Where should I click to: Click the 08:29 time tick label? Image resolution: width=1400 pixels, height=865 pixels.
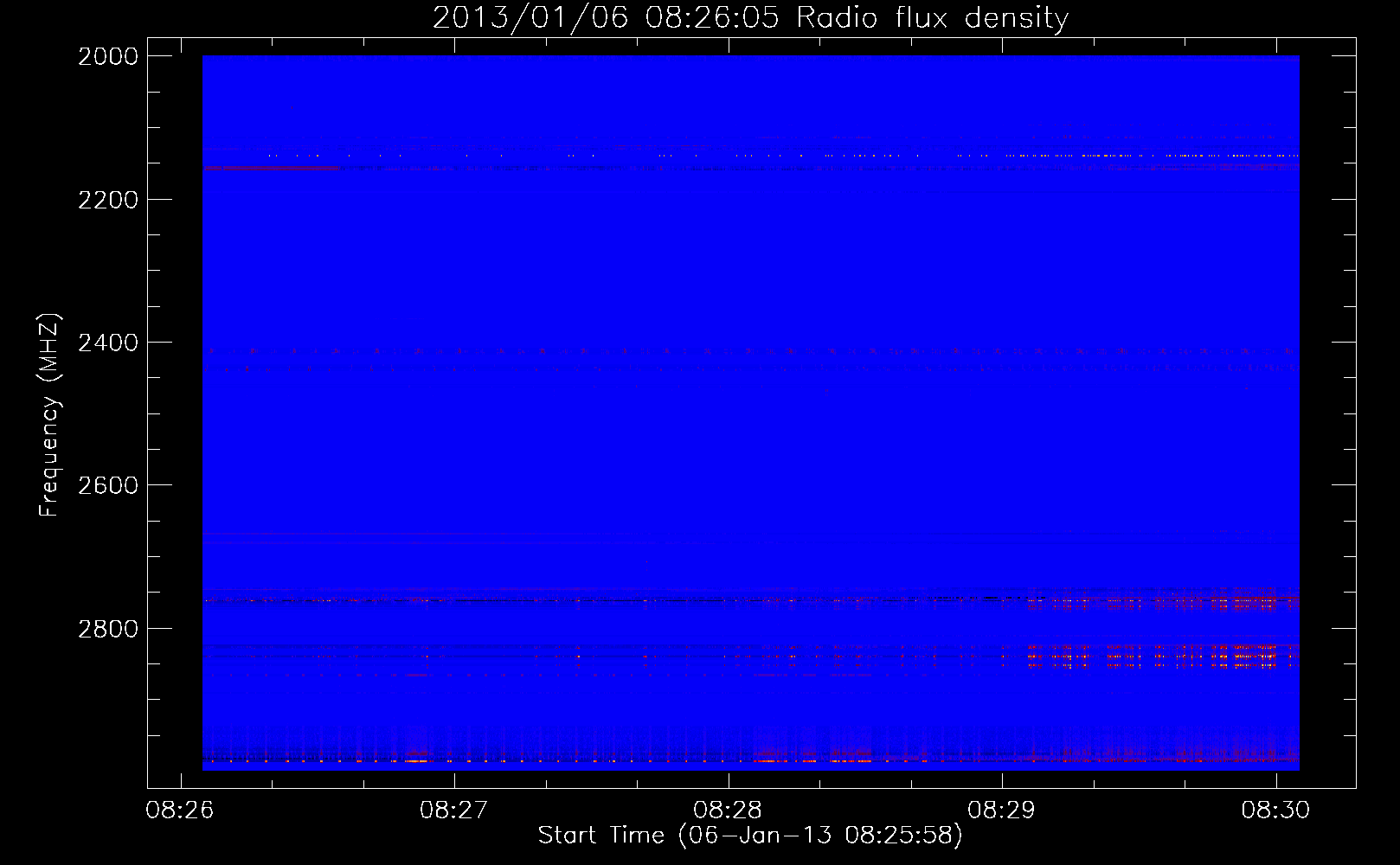click(1001, 811)
